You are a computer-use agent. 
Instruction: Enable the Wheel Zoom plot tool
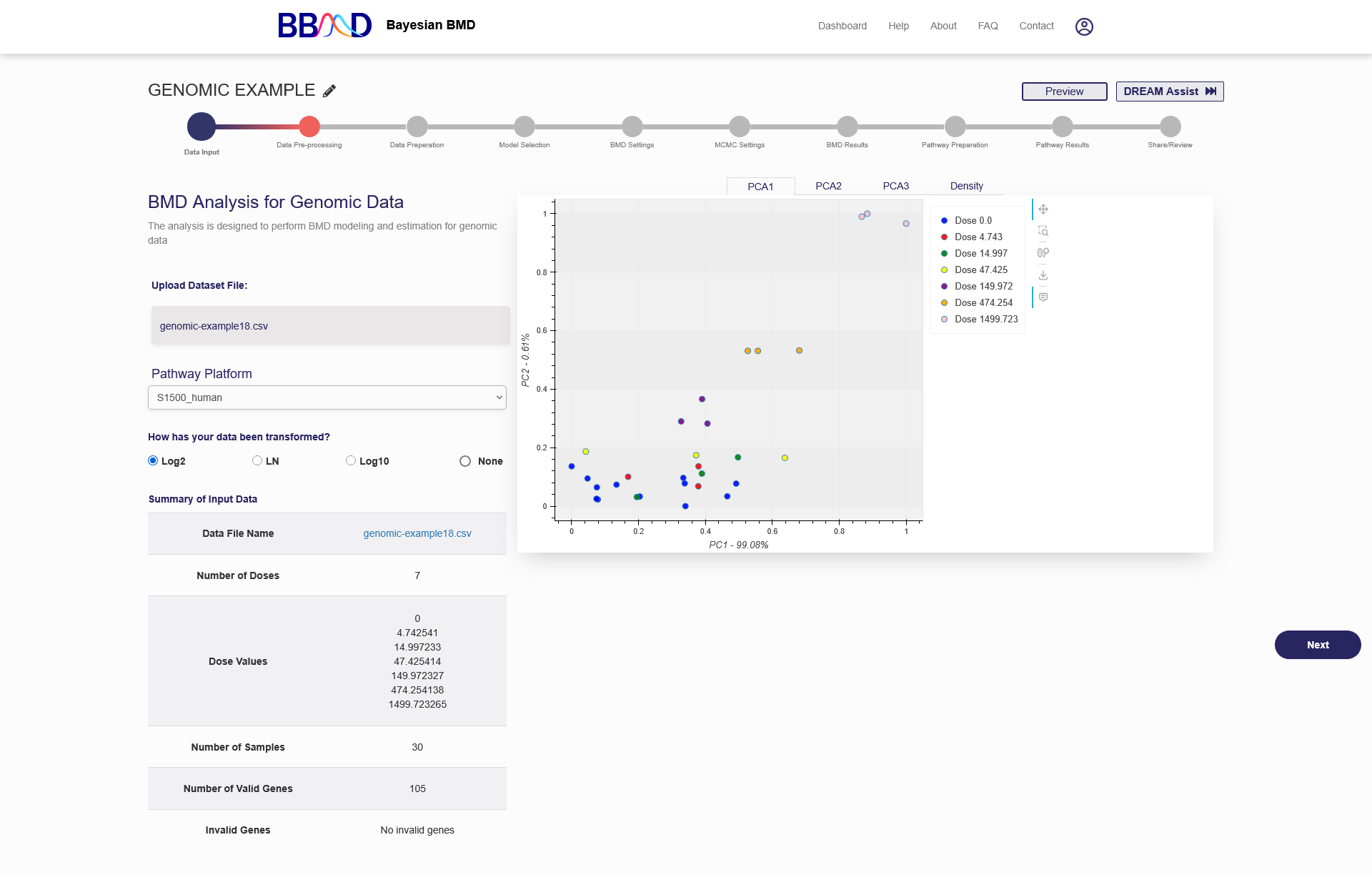tap(1043, 252)
